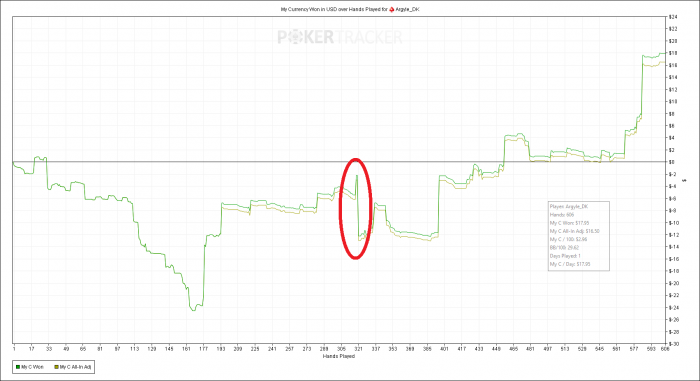Click the red PokerStars icon in chart title
This screenshot has height=381, width=700.
(392, 9)
